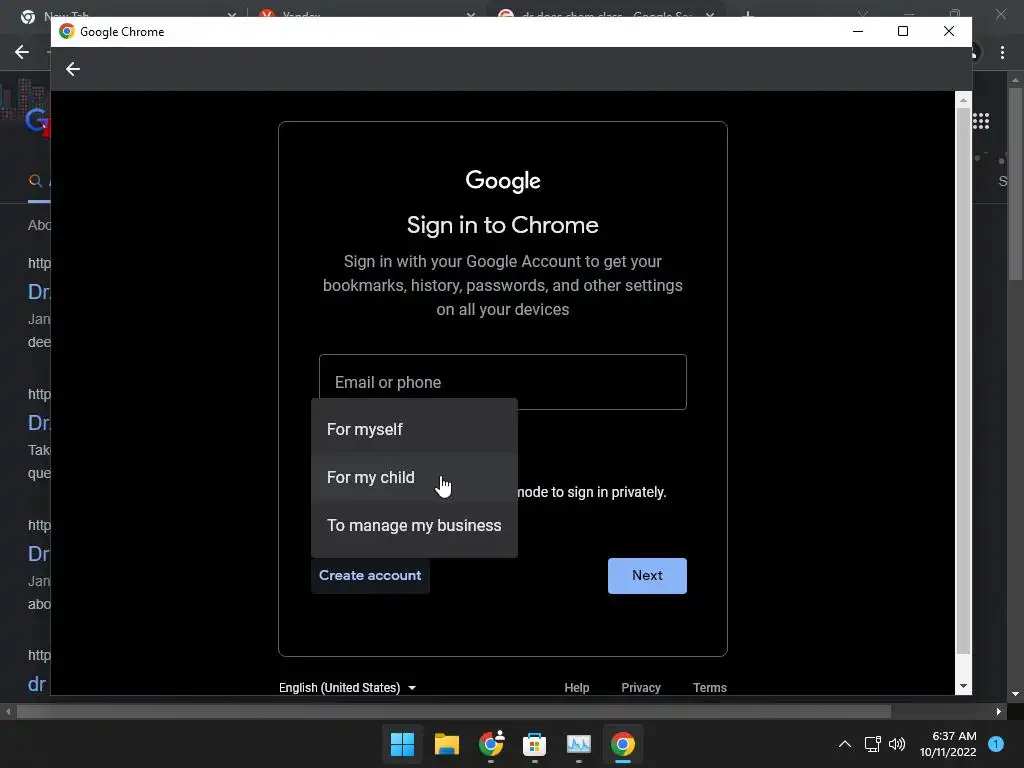Click the network status tray icon
The width and height of the screenshot is (1024, 768).
(872, 744)
